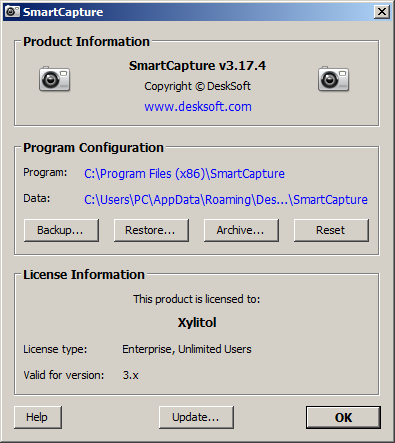Image resolution: width=395 pixels, height=443 pixels.
Task: Open the www.desksoft.com website link
Action: point(198,107)
